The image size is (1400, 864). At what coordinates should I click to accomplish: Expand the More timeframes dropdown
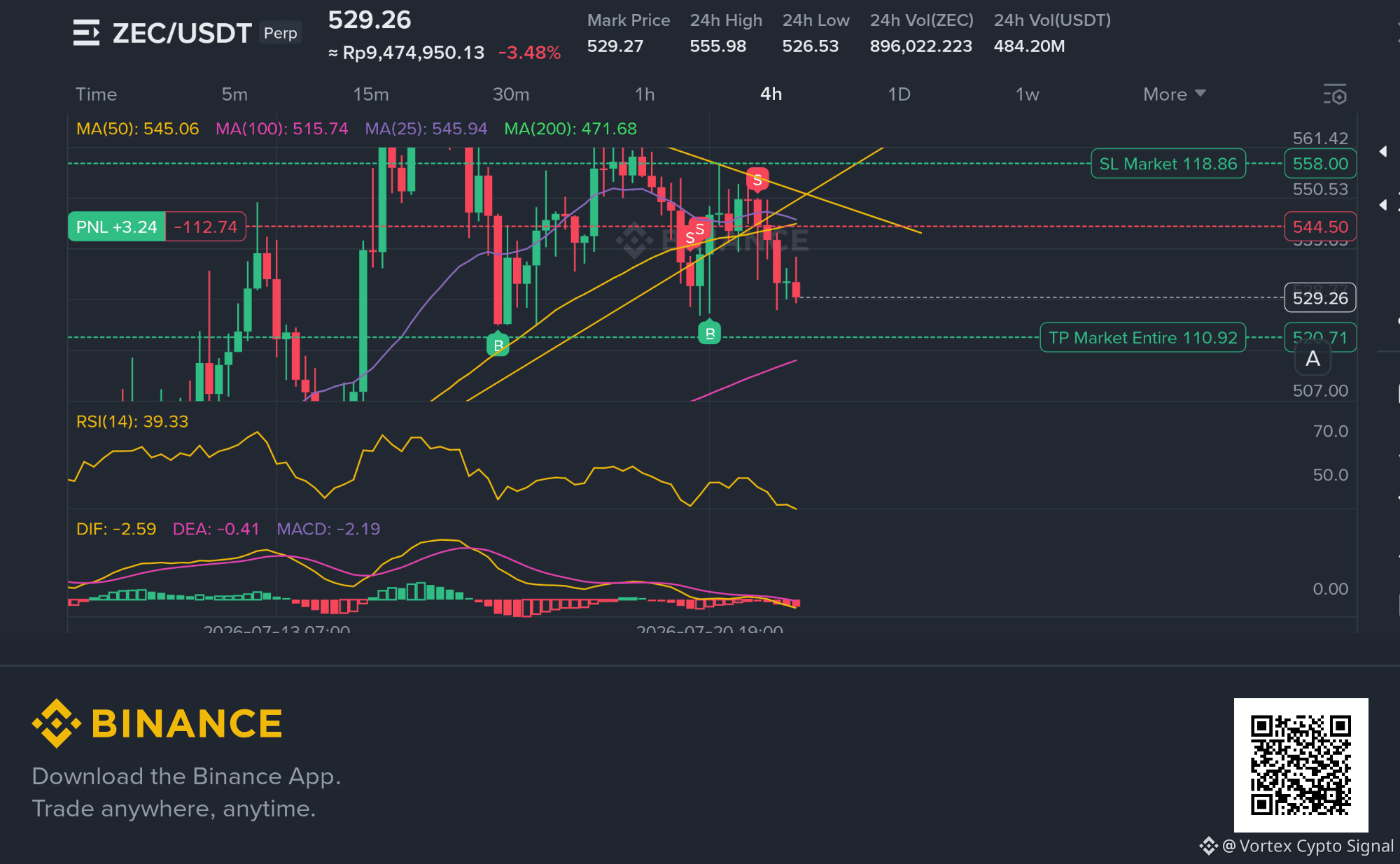tap(1174, 94)
